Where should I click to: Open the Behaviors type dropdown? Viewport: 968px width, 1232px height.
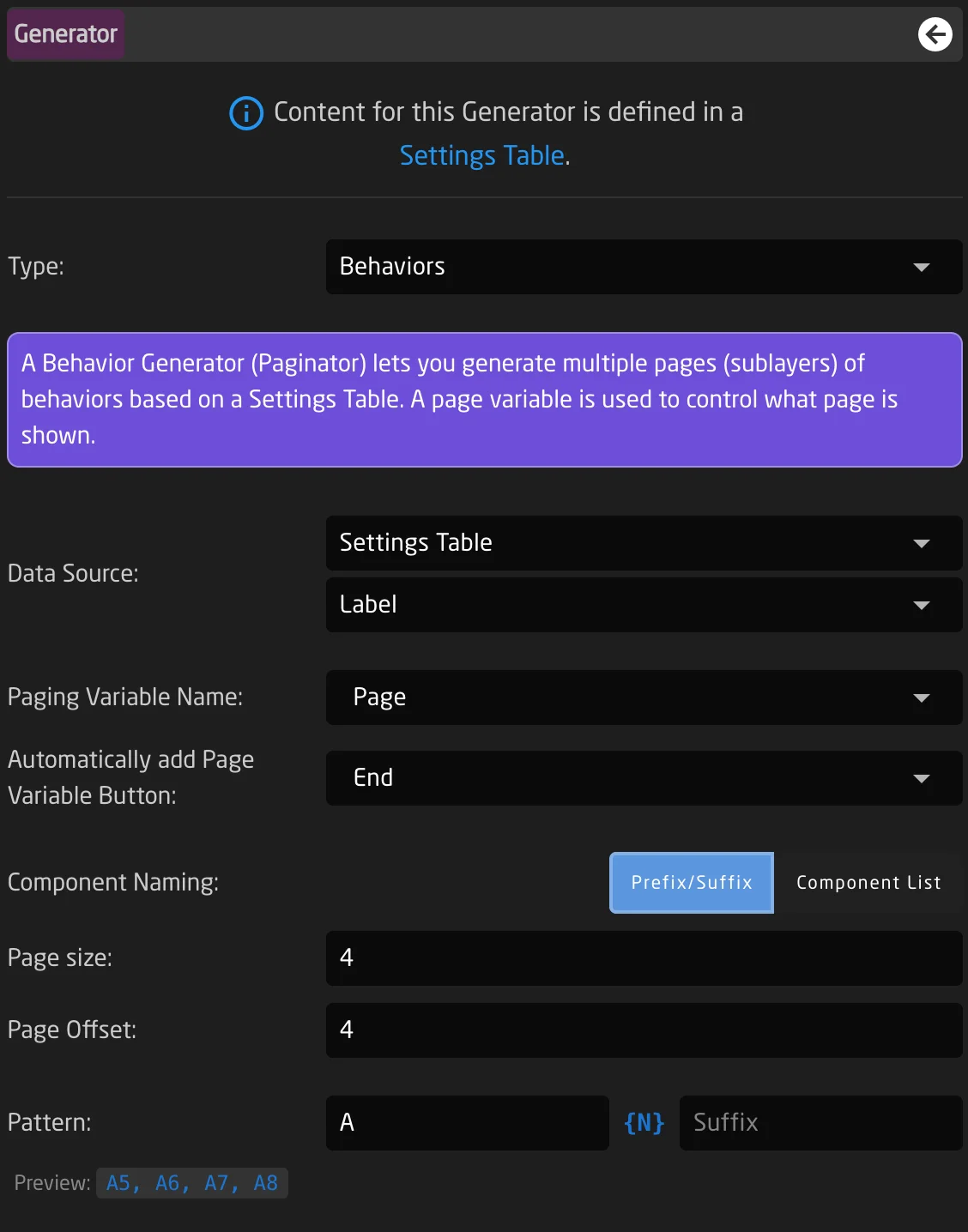[644, 267]
